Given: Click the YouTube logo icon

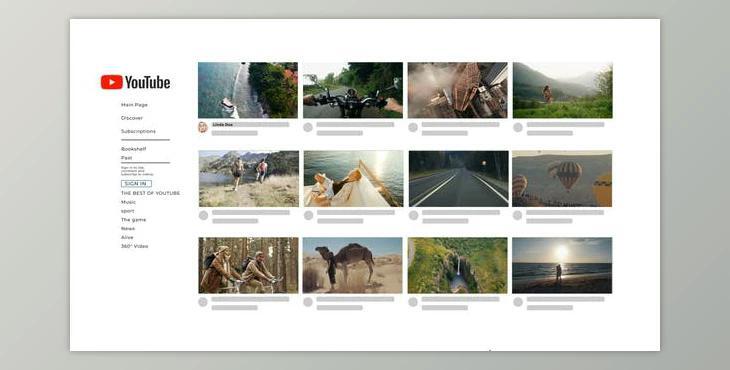Looking at the screenshot, I should pyautogui.click(x=112, y=82).
